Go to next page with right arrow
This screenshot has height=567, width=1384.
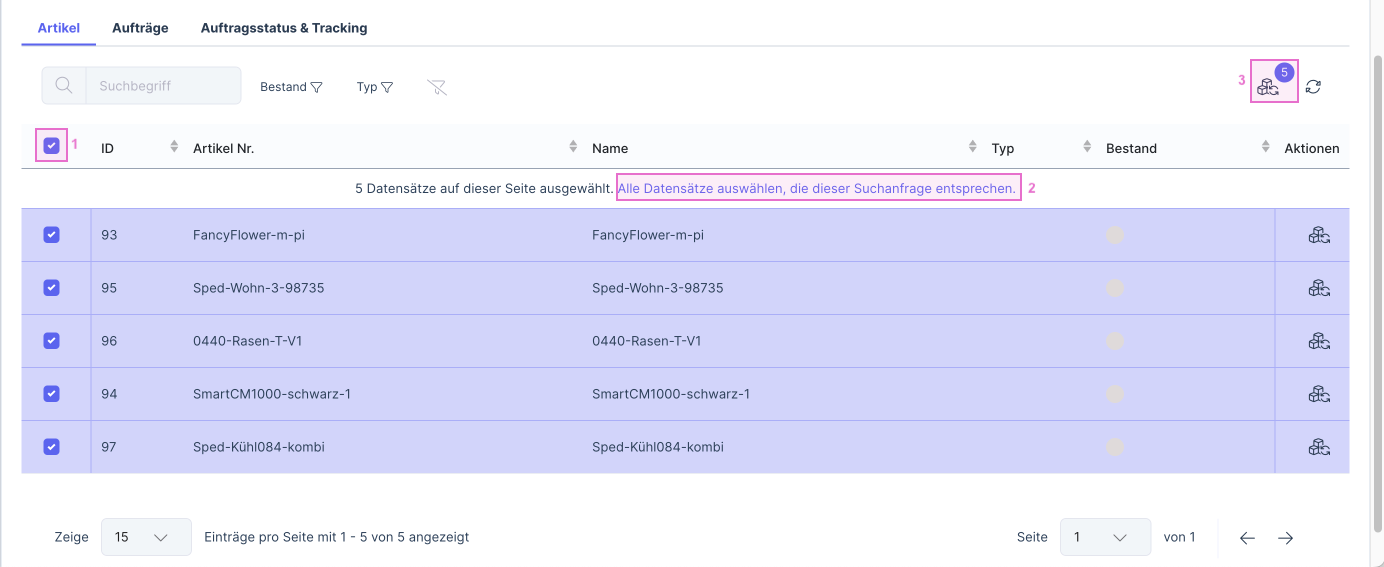[x=1285, y=538]
